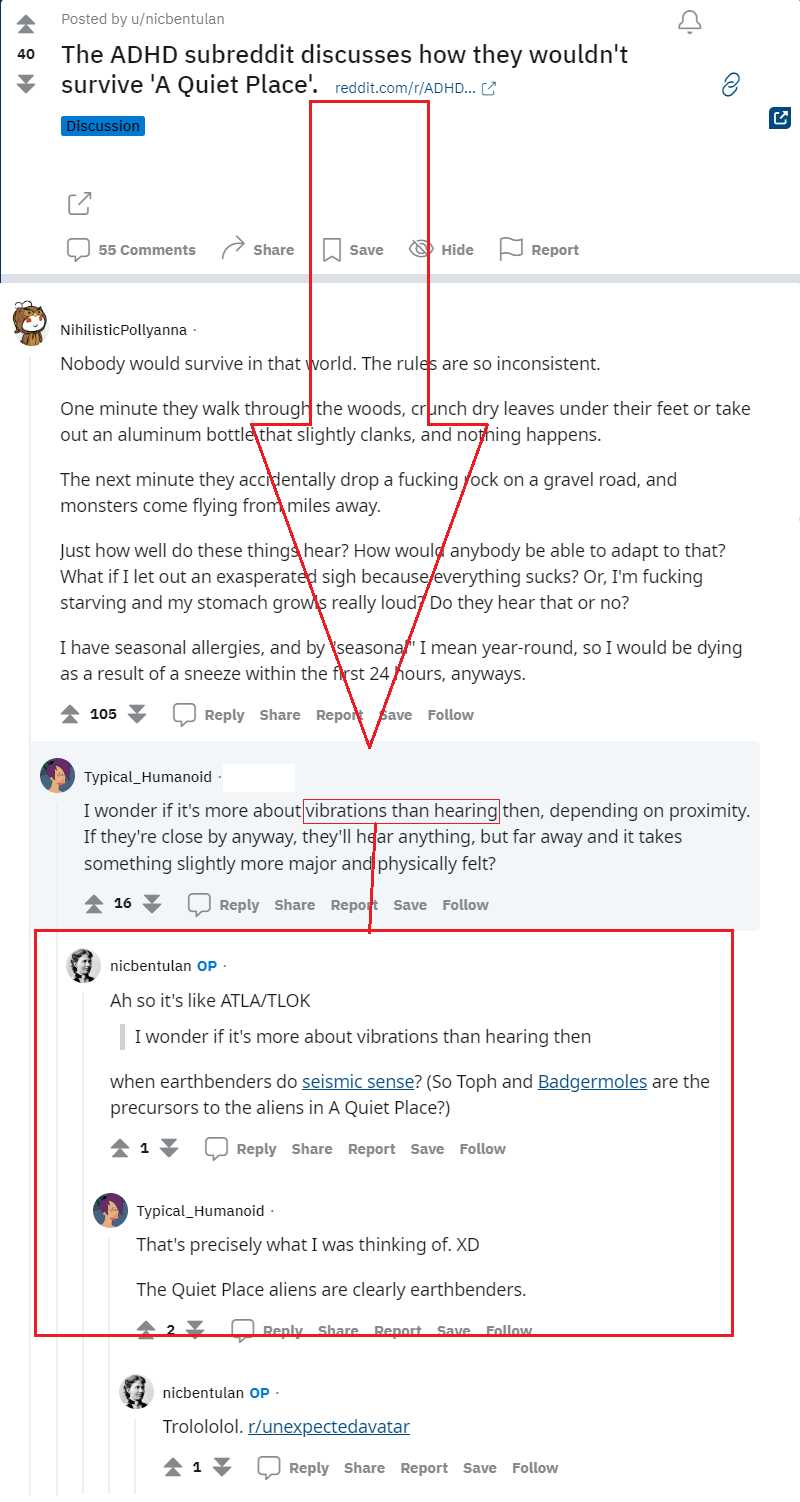Report the main post
The width and height of the screenshot is (800, 1502).
click(x=539, y=250)
